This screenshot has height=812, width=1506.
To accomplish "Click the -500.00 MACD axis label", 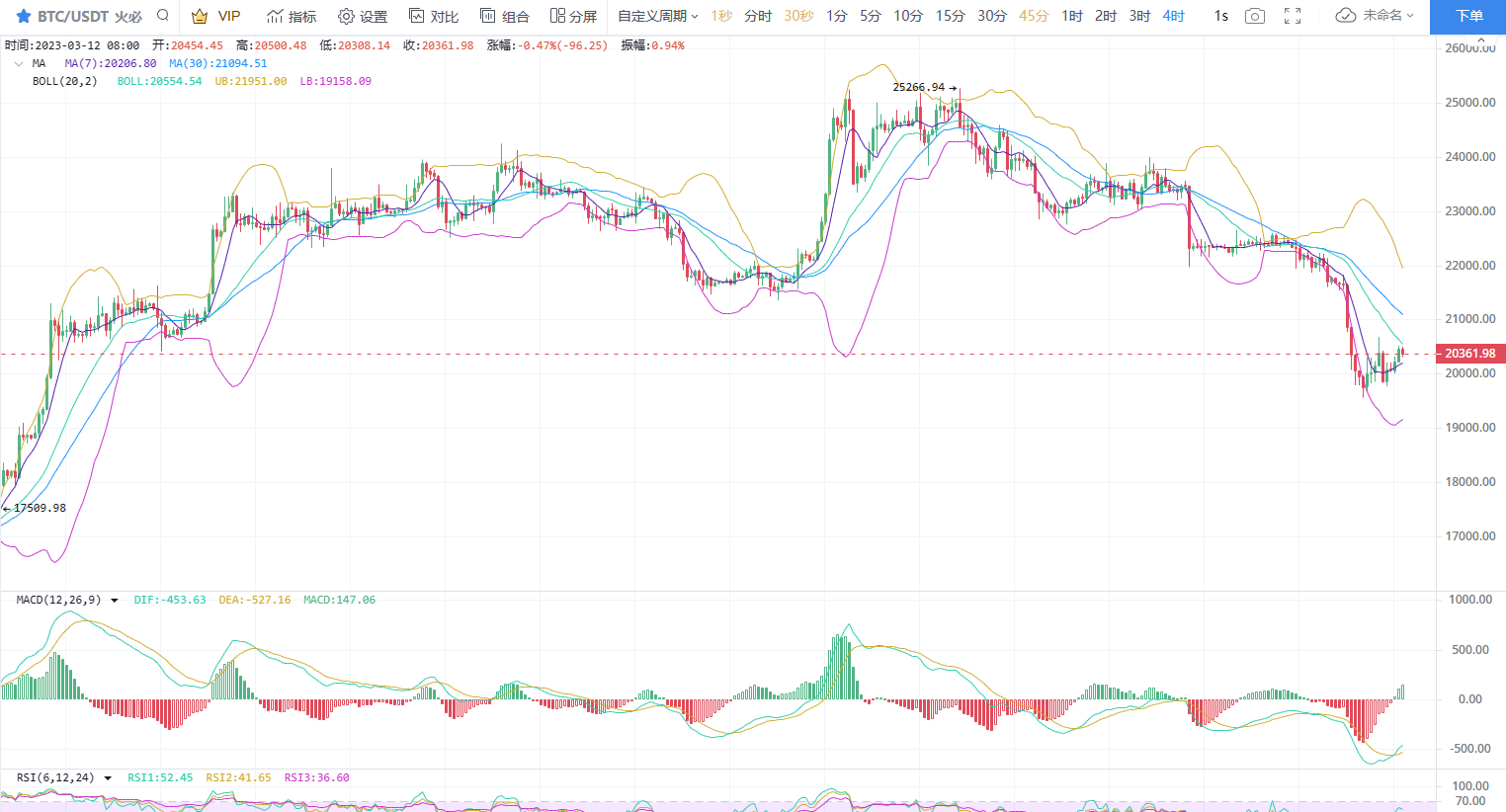I will pyautogui.click(x=1469, y=749).
